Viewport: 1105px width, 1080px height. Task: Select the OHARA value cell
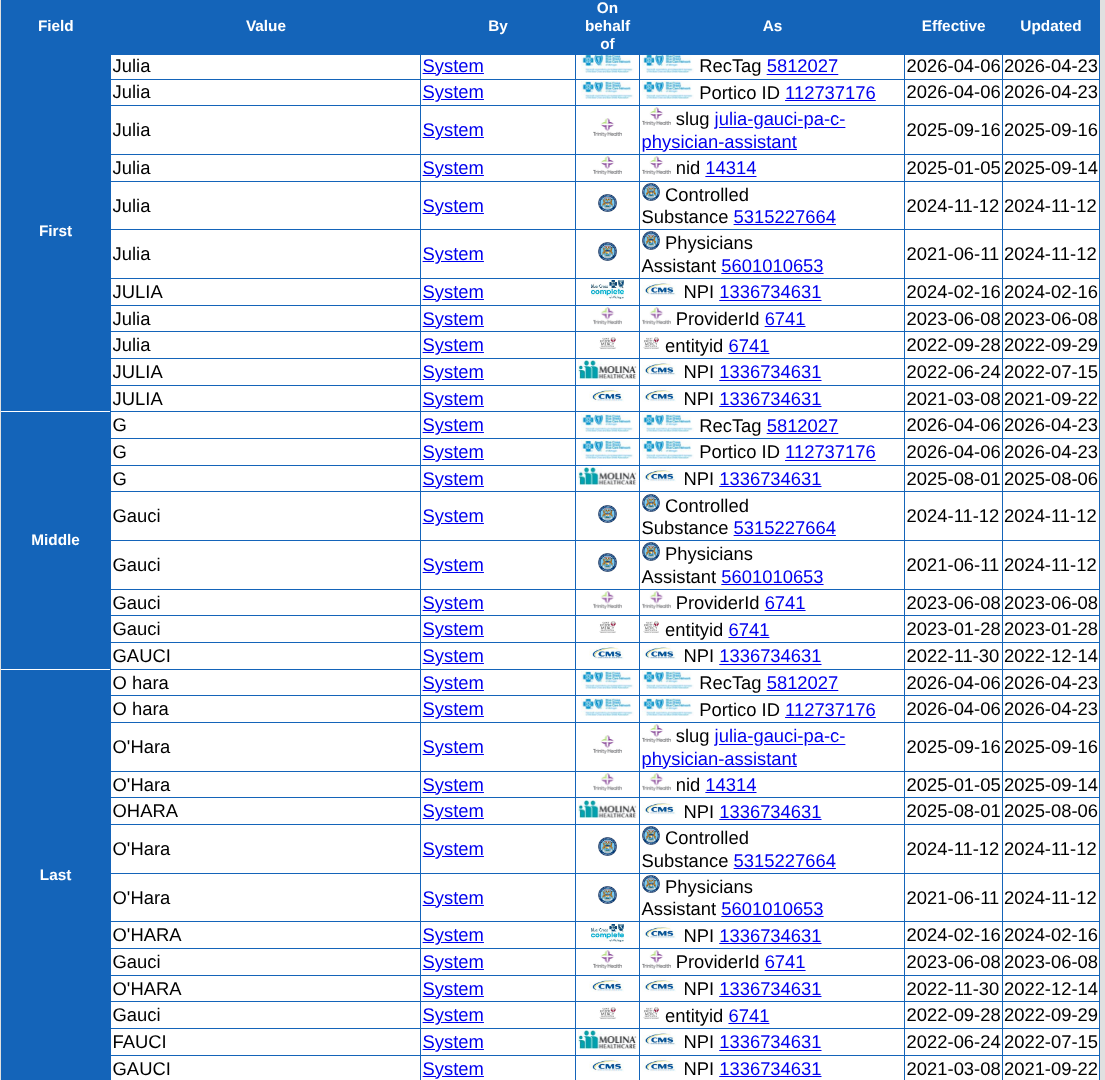point(265,811)
